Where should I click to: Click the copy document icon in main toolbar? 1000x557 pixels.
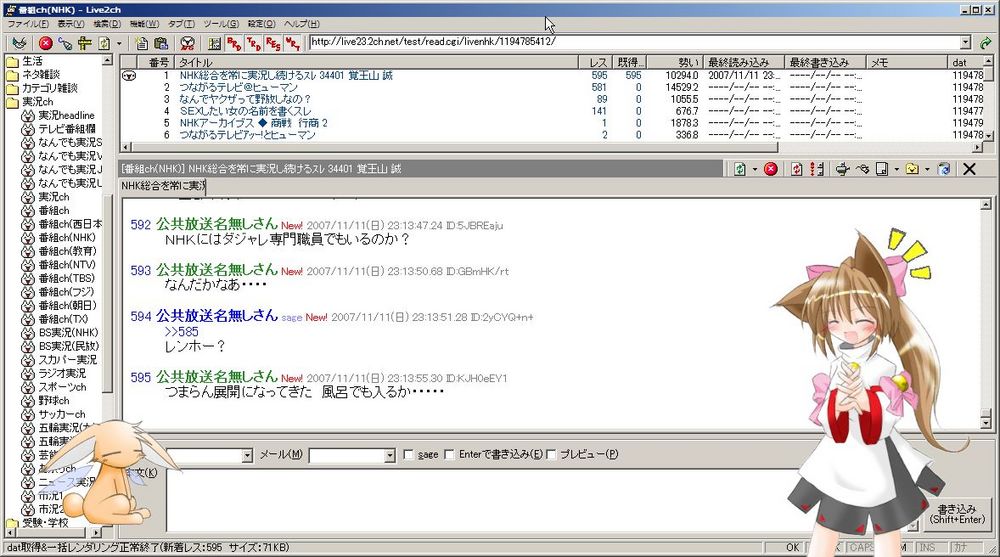(x=142, y=43)
